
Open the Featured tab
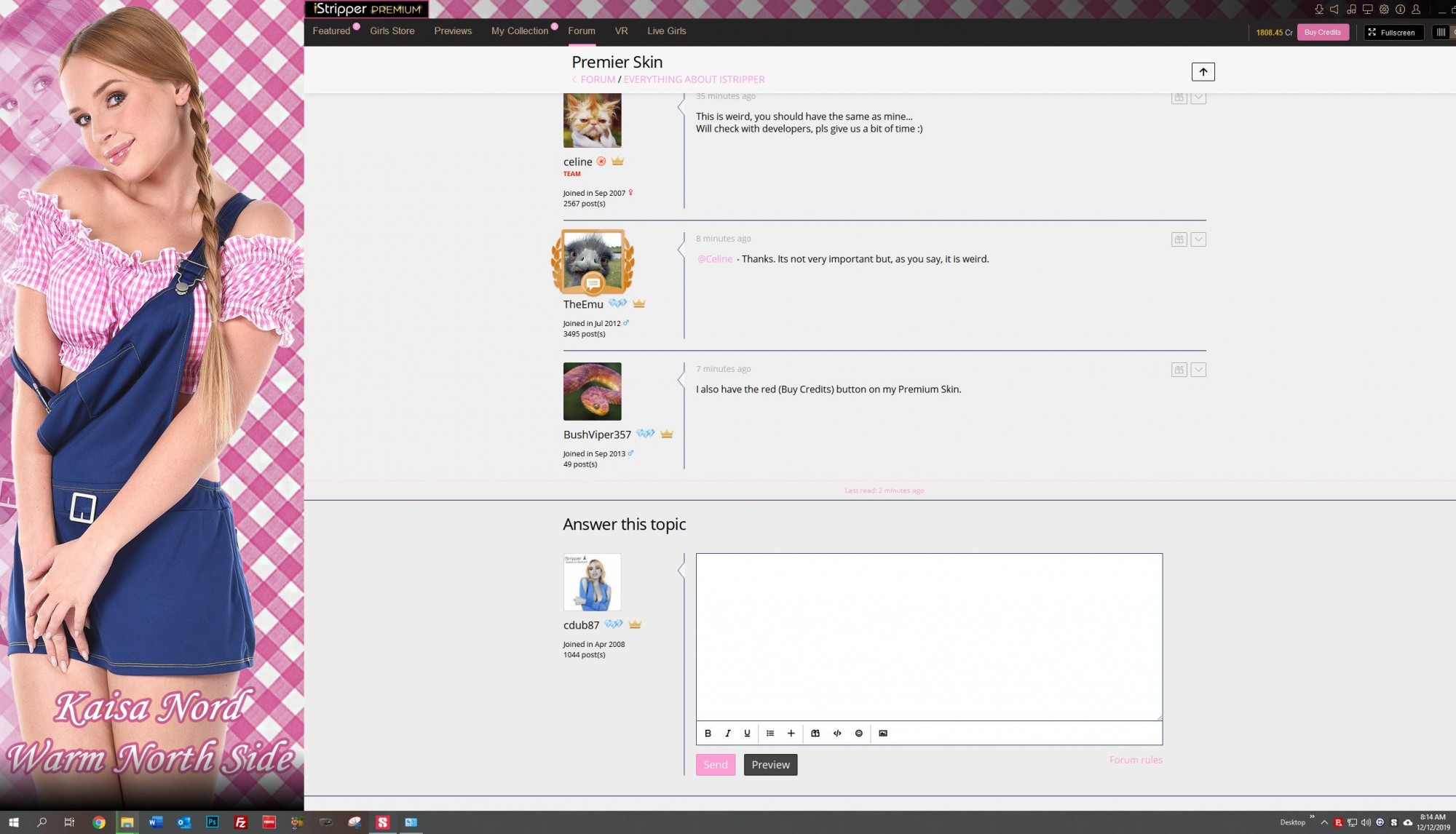331,31
